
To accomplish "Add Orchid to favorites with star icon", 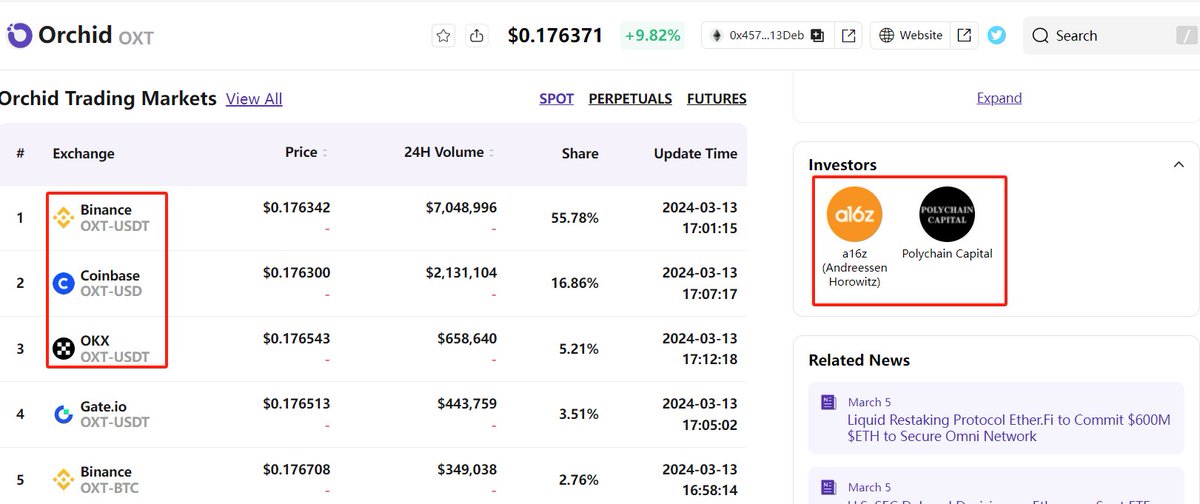I will (x=444, y=36).
